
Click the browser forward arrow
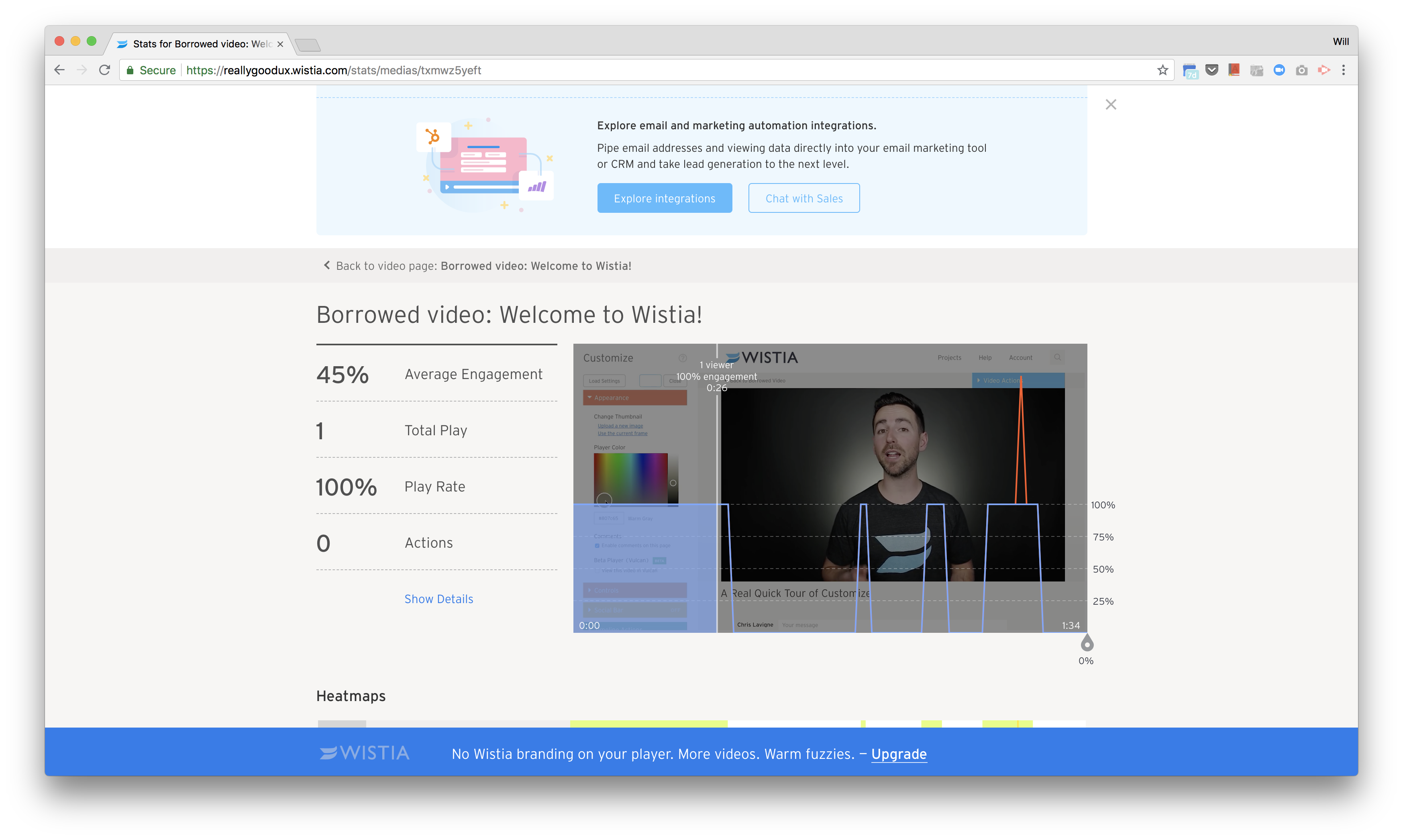pos(82,70)
